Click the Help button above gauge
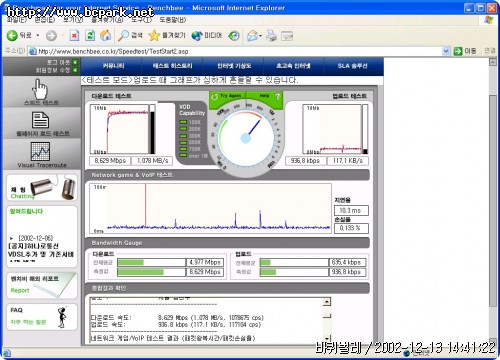This screenshot has height=360, width=500. (265, 96)
